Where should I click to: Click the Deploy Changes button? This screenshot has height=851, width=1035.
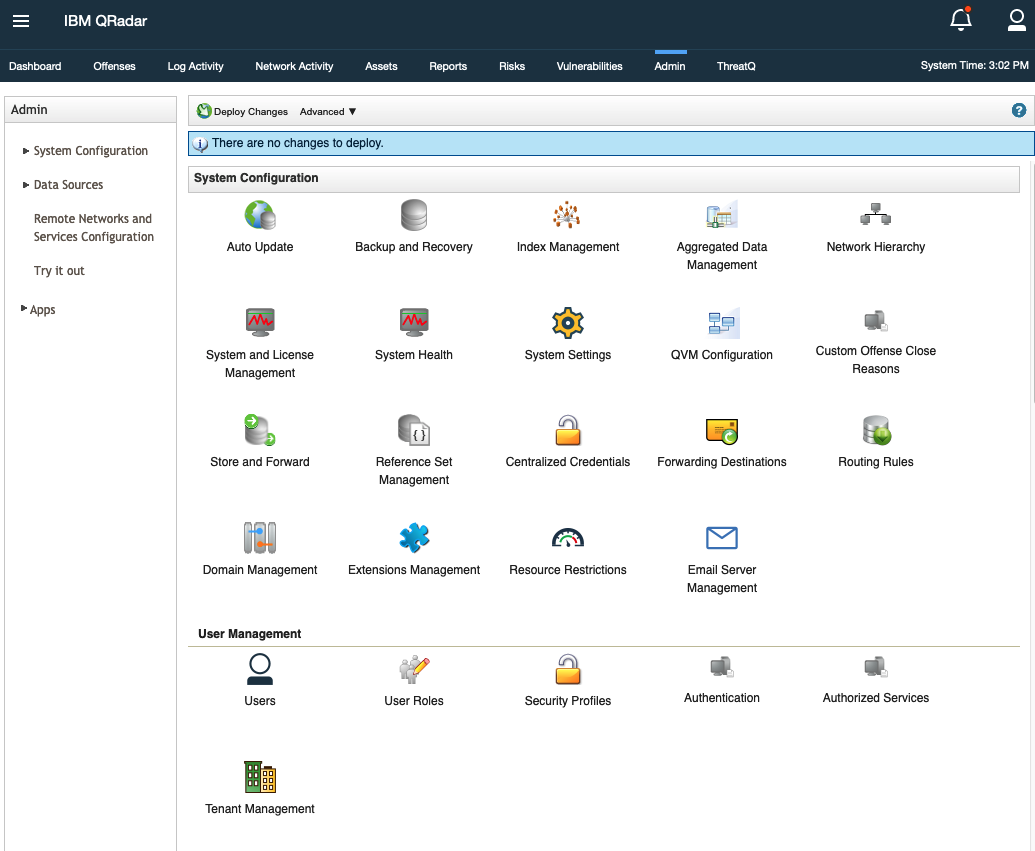click(x=242, y=111)
